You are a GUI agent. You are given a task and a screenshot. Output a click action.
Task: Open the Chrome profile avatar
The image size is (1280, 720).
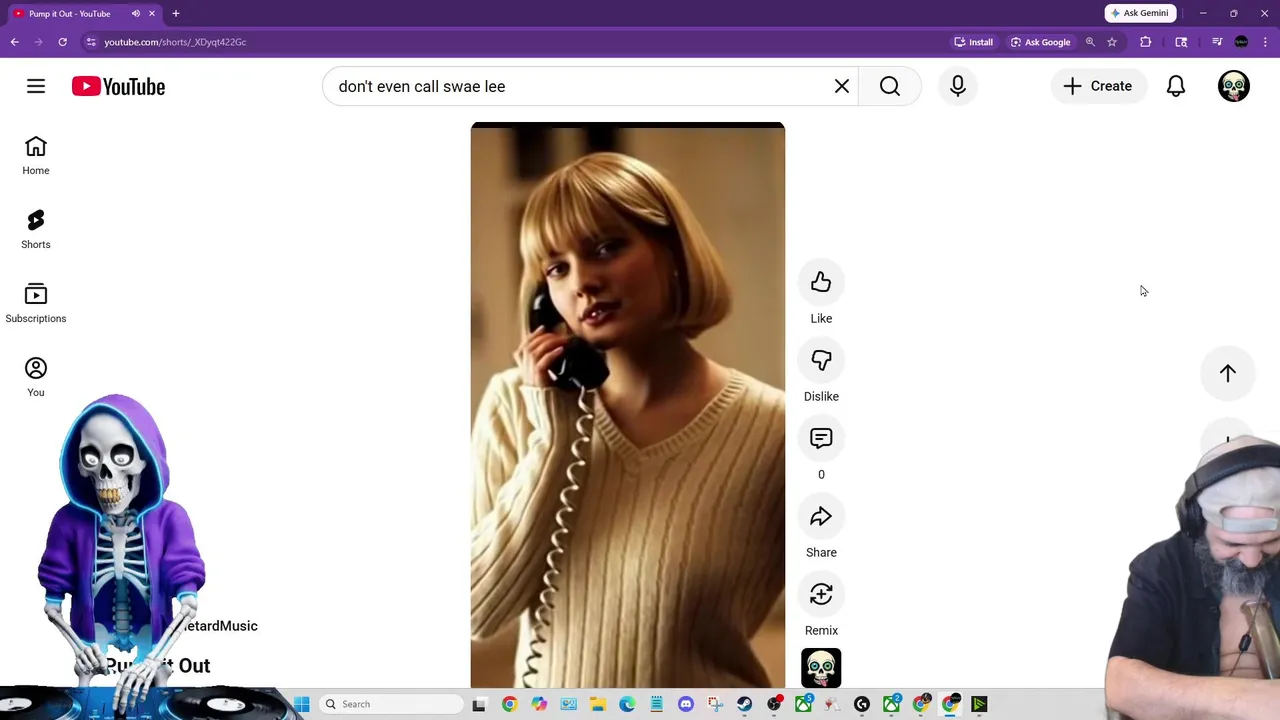[1241, 42]
